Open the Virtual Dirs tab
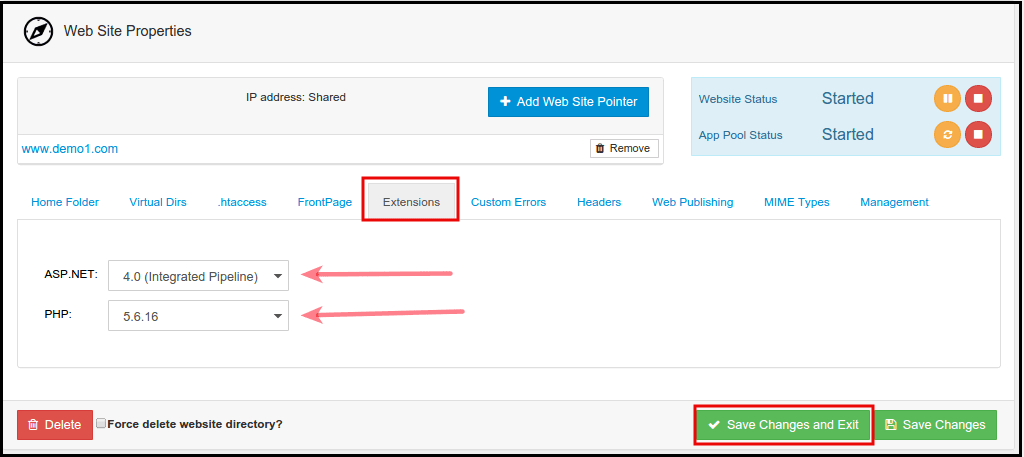The width and height of the screenshot is (1024, 457). coord(158,202)
